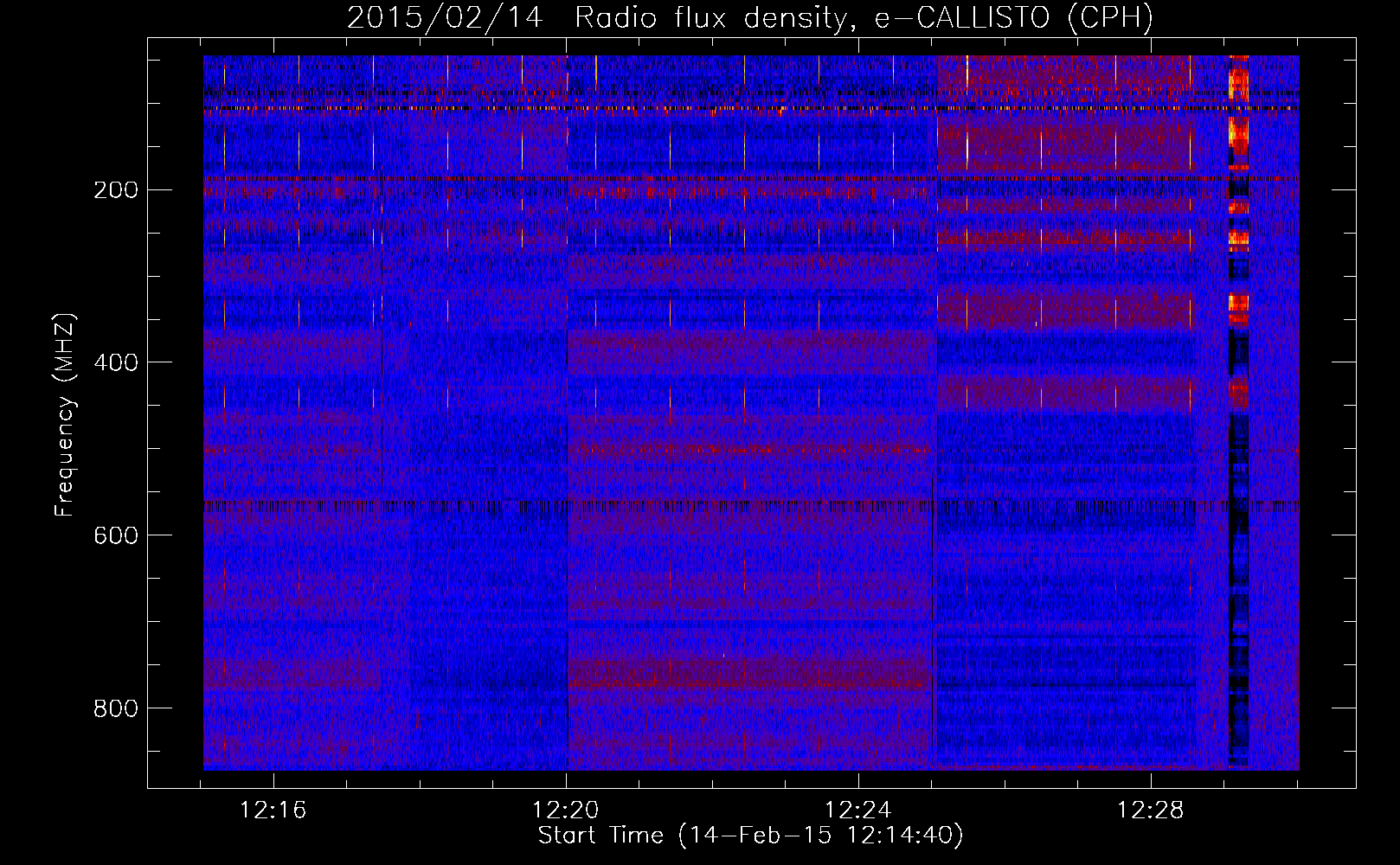Select the 12:16 time tick label
1400x865 pixels.
point(273,811)
